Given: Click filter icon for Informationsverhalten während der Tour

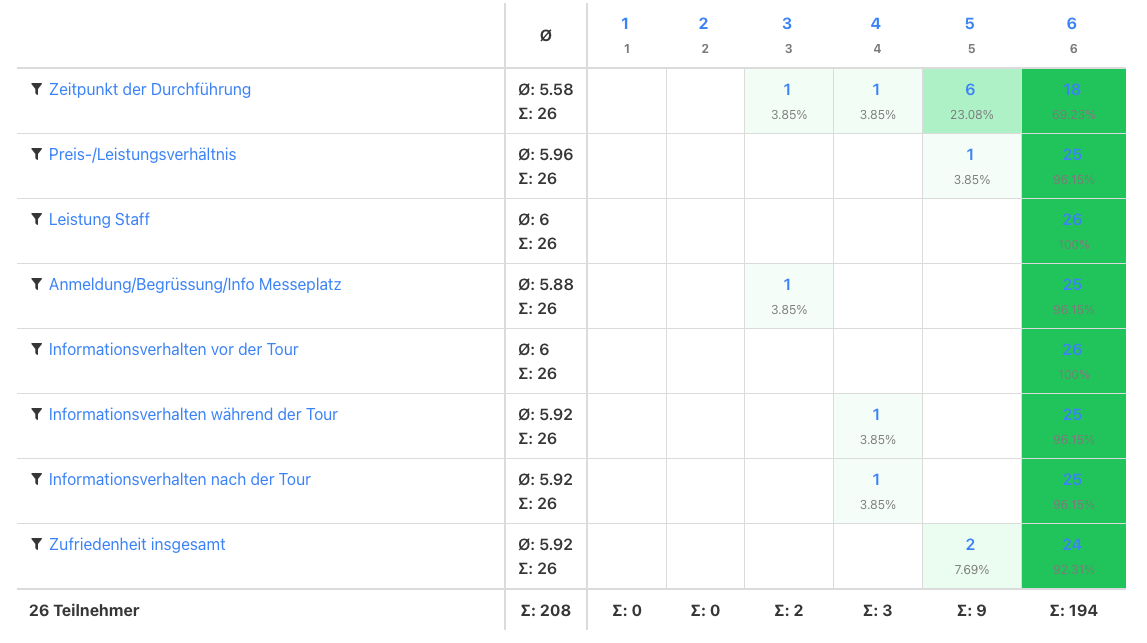Looking at the screenshot, I should 37,415.
